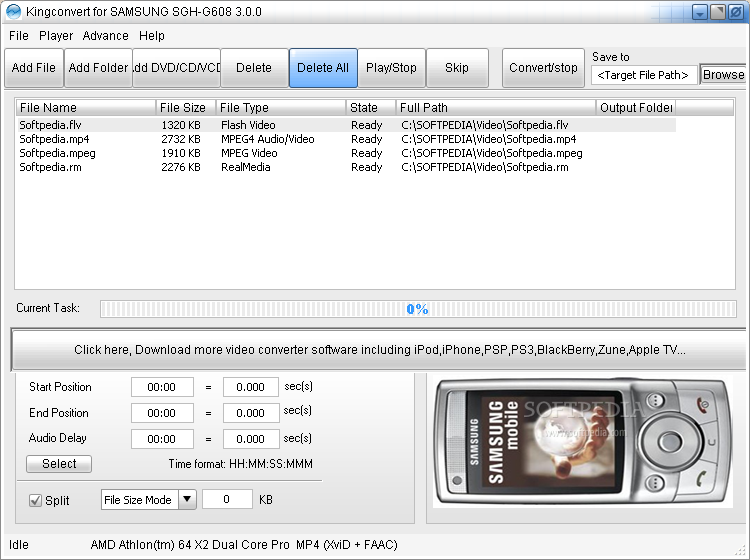Image resolution: width=750 pixels, height=560 pixels.
Task: Click the Browse button
Action: tap(724, 75)
